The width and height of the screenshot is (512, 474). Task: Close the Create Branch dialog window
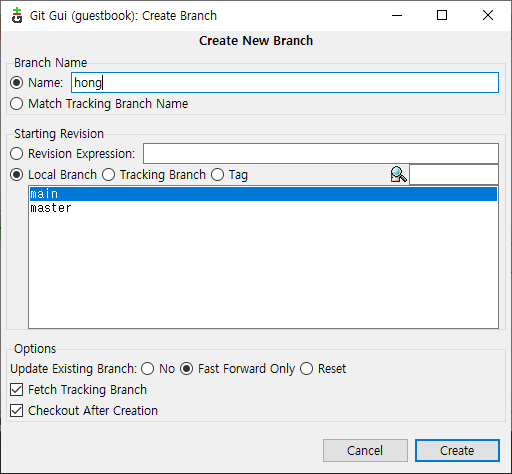point(488,15)
